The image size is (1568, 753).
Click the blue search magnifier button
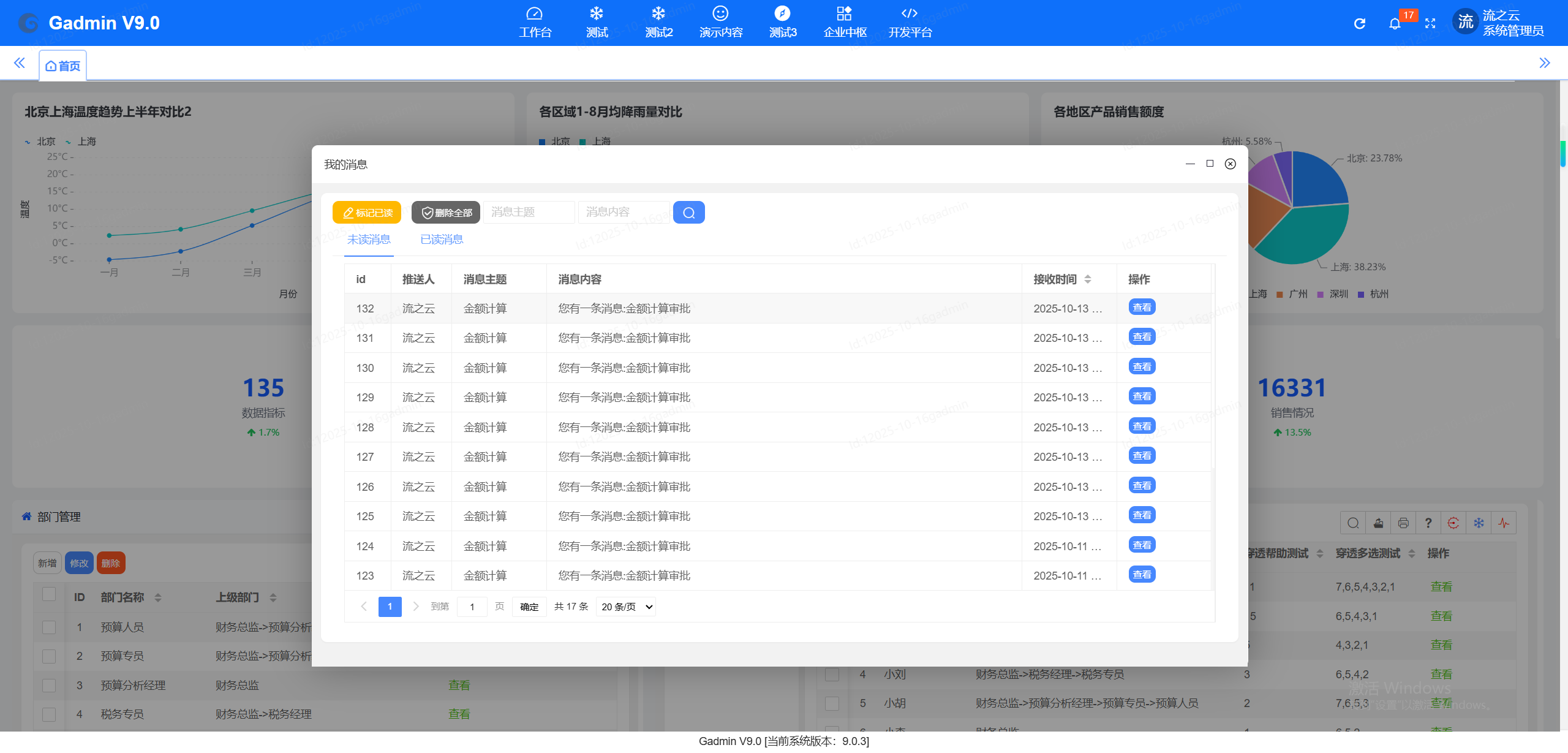tap(688, 213)
